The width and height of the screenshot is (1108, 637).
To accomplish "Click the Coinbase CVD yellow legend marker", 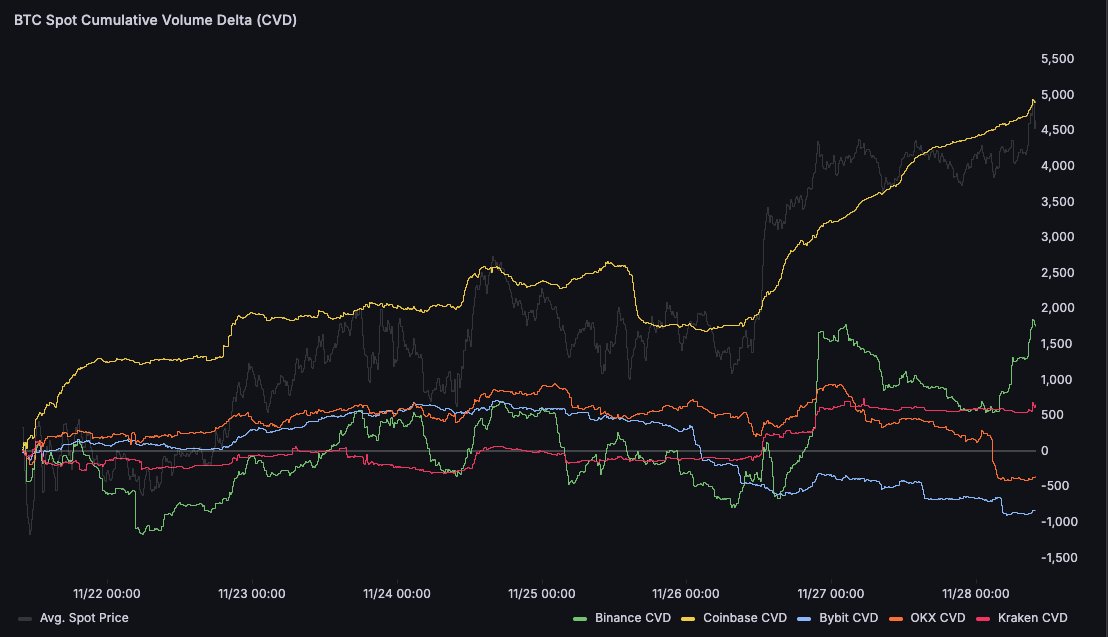I will click(688, 618).
